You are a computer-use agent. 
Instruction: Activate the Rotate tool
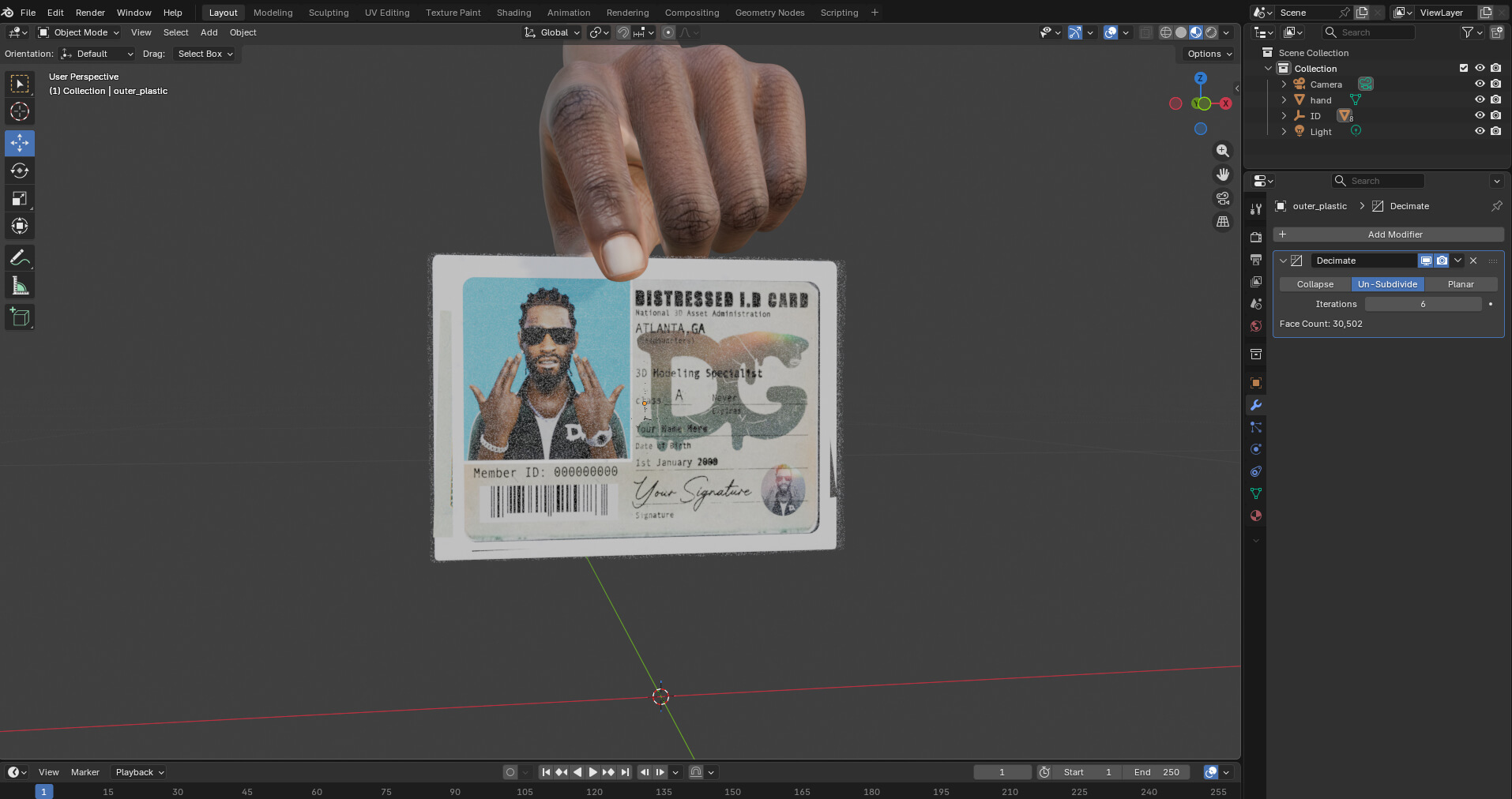click(20, 171)
